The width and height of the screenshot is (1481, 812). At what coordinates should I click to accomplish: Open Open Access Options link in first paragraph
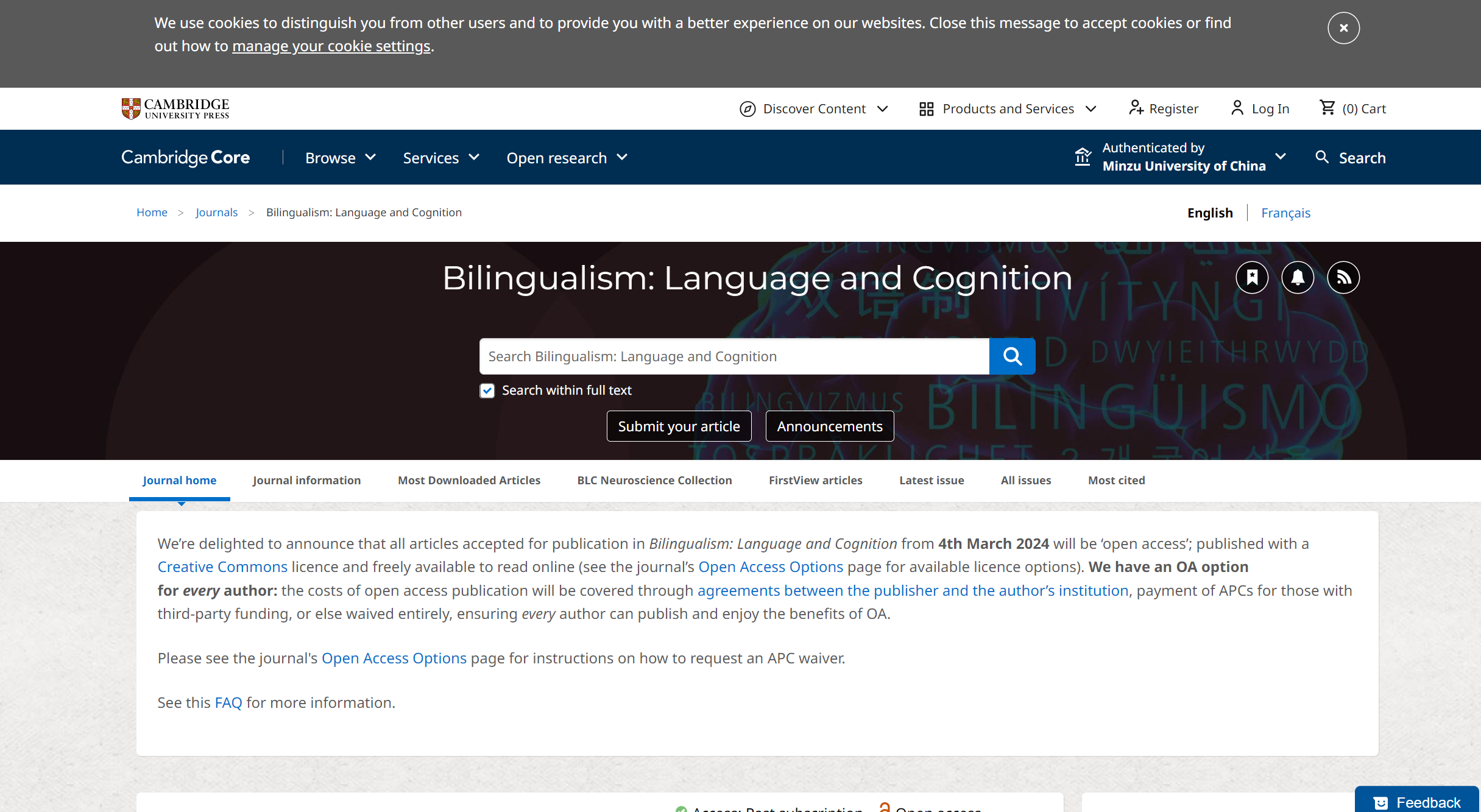pyautogui.click(x=771, y=567)
